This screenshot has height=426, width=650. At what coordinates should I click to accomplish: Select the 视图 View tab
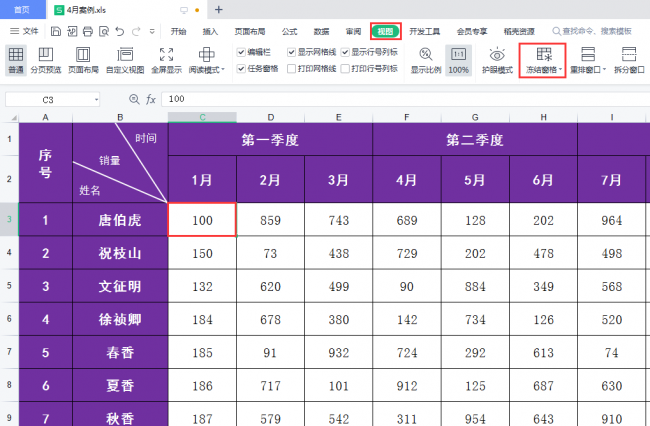click(x=386, y=31)
